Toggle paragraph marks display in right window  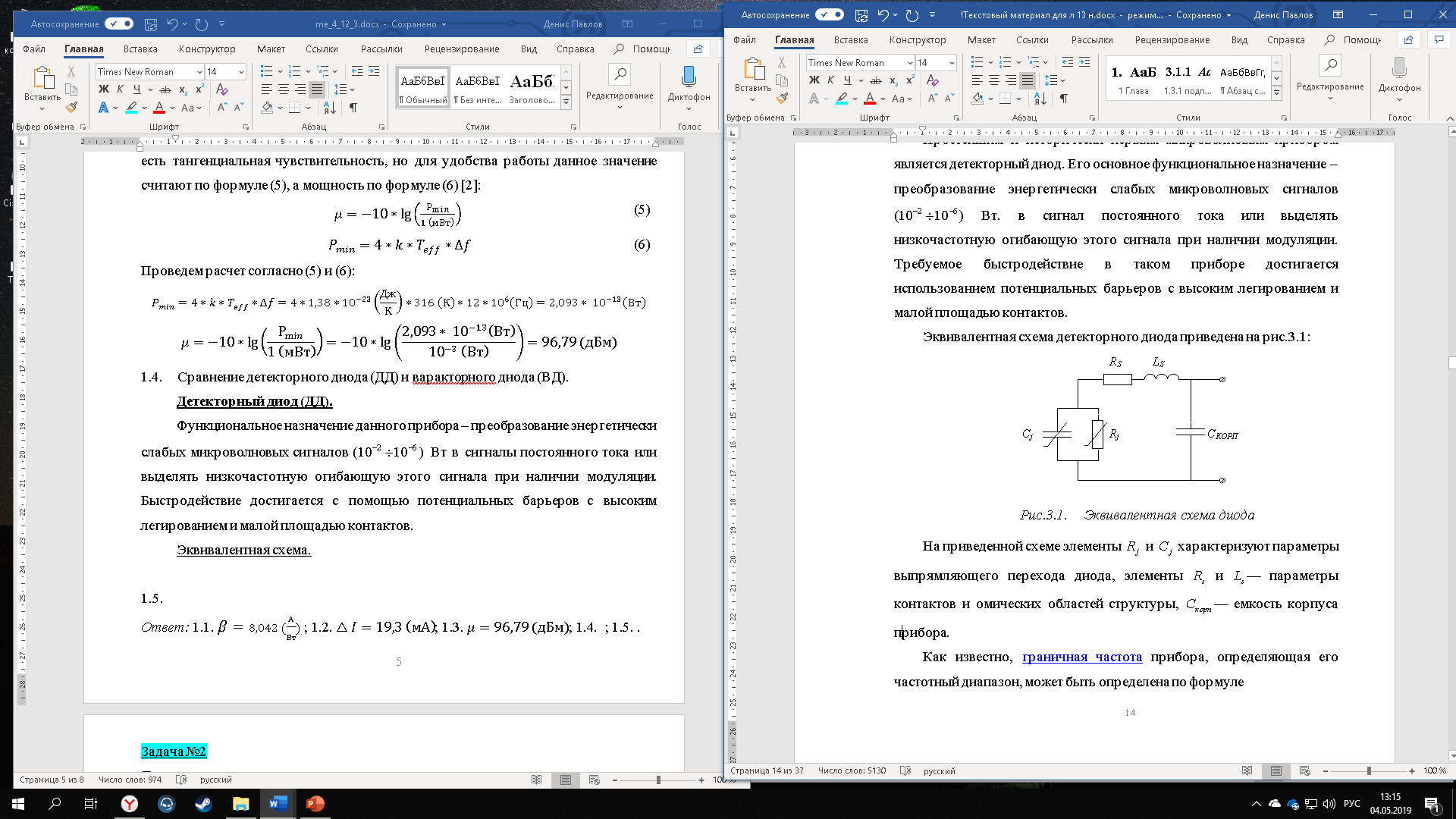pyautogui.click(x=1064, y=99)
